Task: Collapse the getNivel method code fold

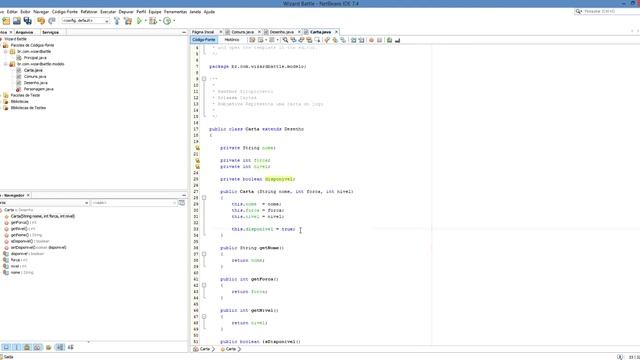Action: [204, 316]
